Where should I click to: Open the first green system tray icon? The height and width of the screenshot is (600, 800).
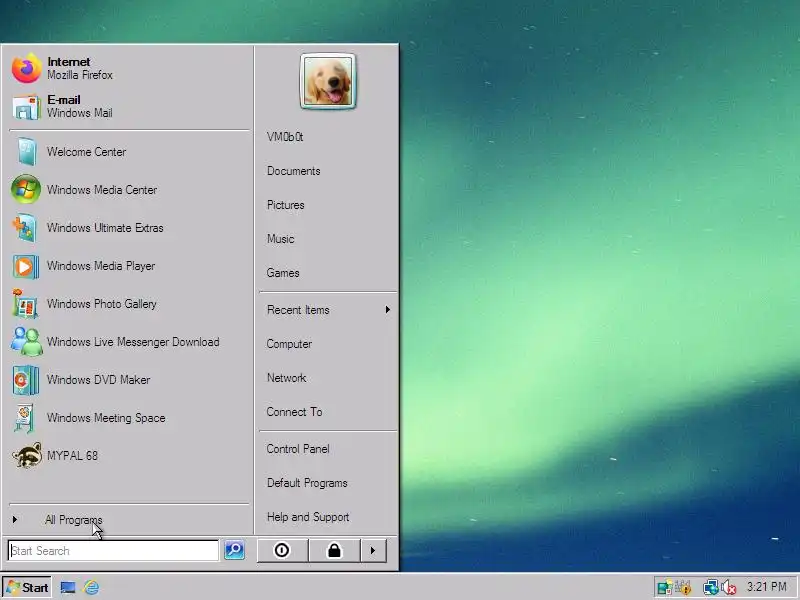click(664, 587)
